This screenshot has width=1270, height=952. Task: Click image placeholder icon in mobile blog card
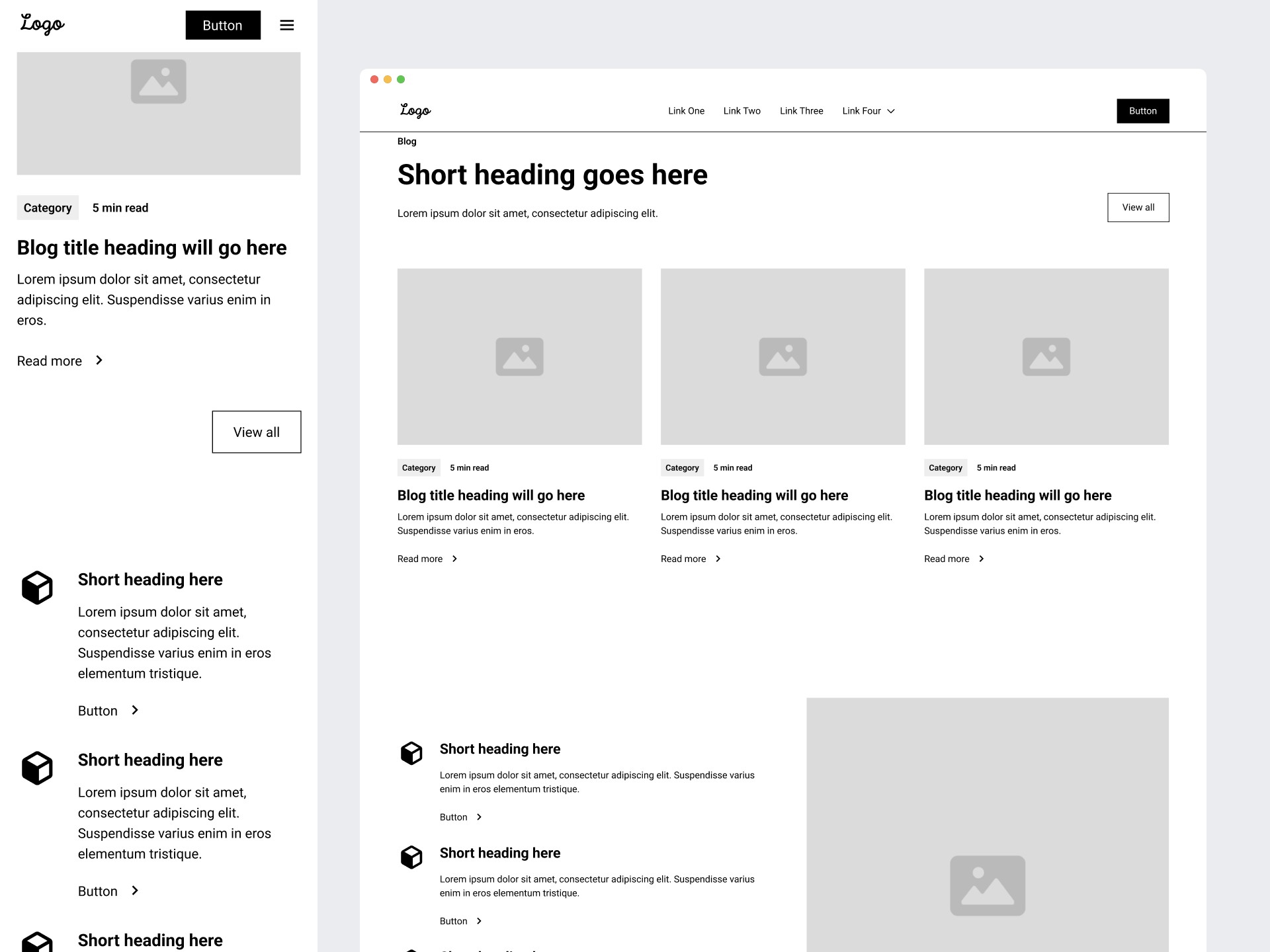[x=159, y=82]
